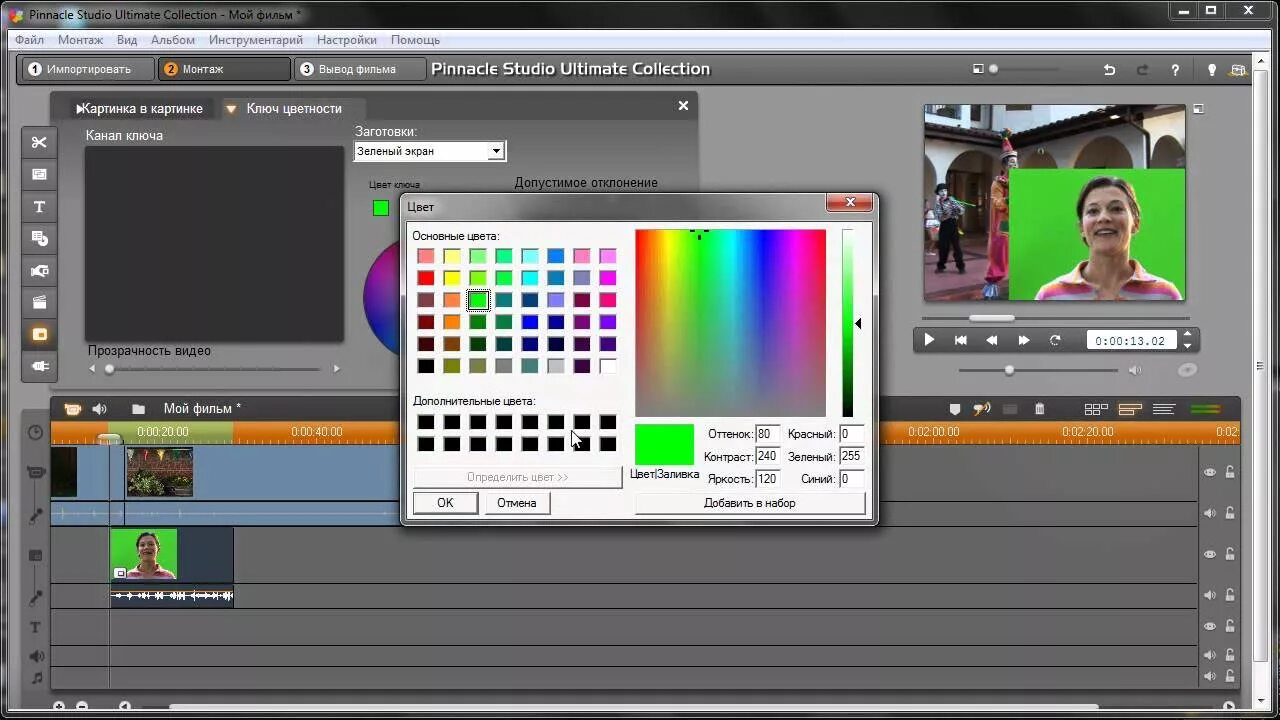Image resolution: width=1280 pixels, height=720 pixels.
Task: Expand the Картинка в картинке section triangle
Action: click(80, 109)
